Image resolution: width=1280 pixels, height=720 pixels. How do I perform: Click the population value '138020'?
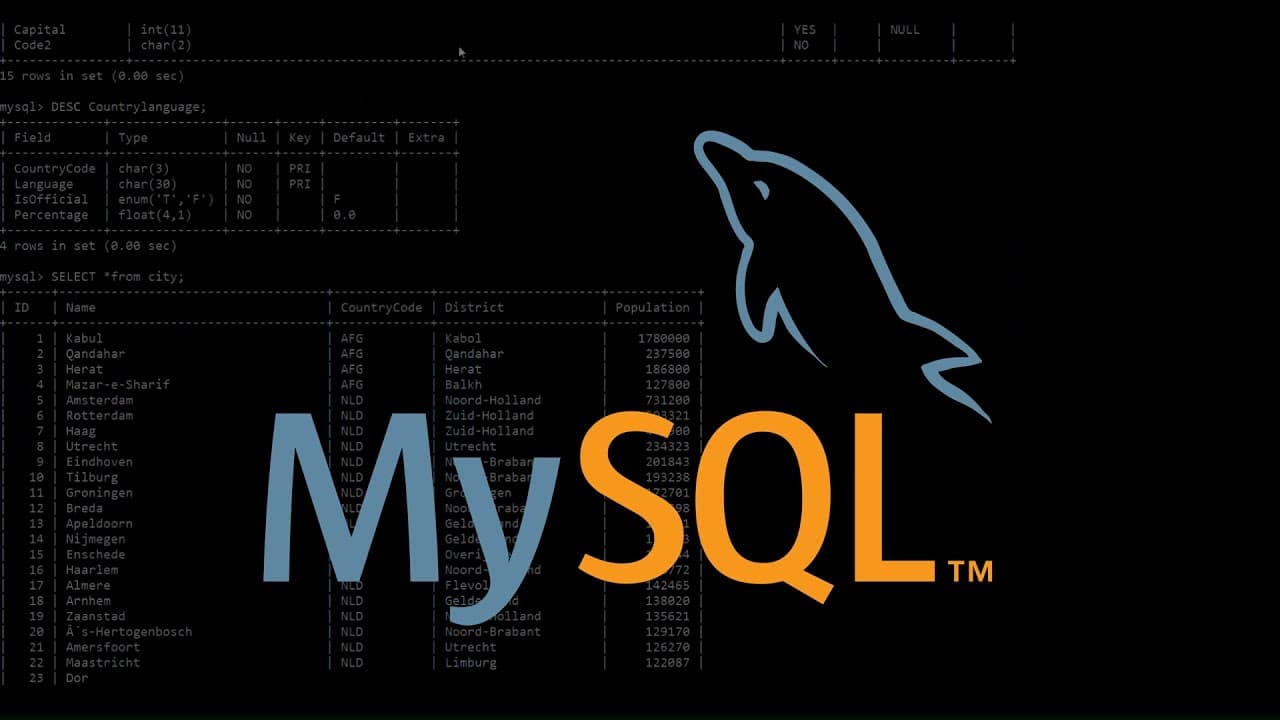668,601
